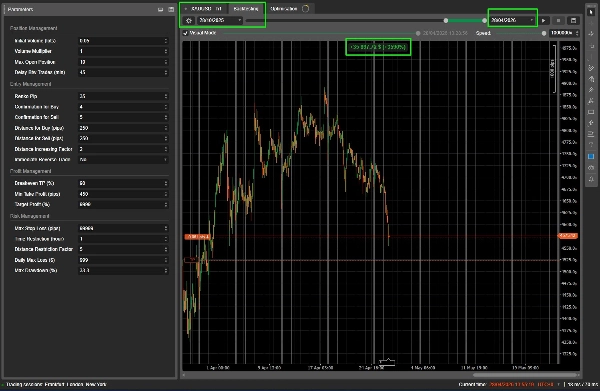The height and width of the screenshot is (391, 600).
Task: Click the Distance for Sell field
Action: click(123, 138)
